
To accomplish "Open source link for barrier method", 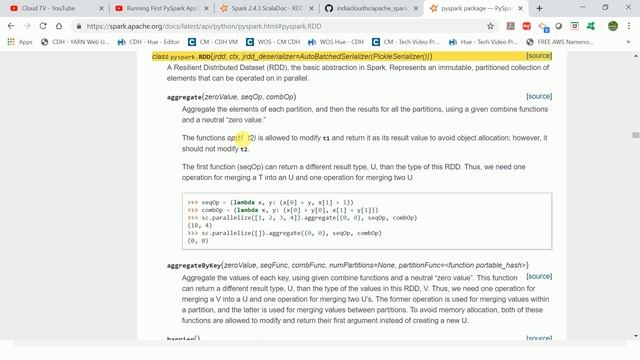I will 539,338.
